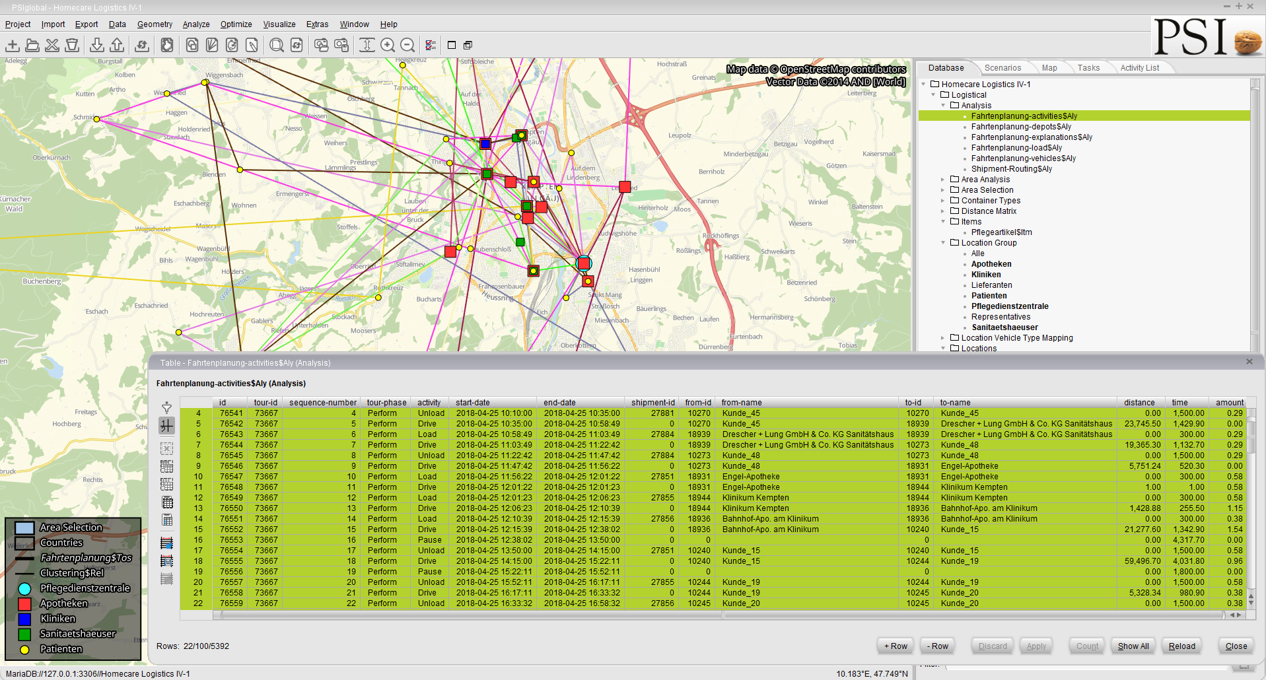
Task: Click the + Row button
Action: [x=896, y=646]
